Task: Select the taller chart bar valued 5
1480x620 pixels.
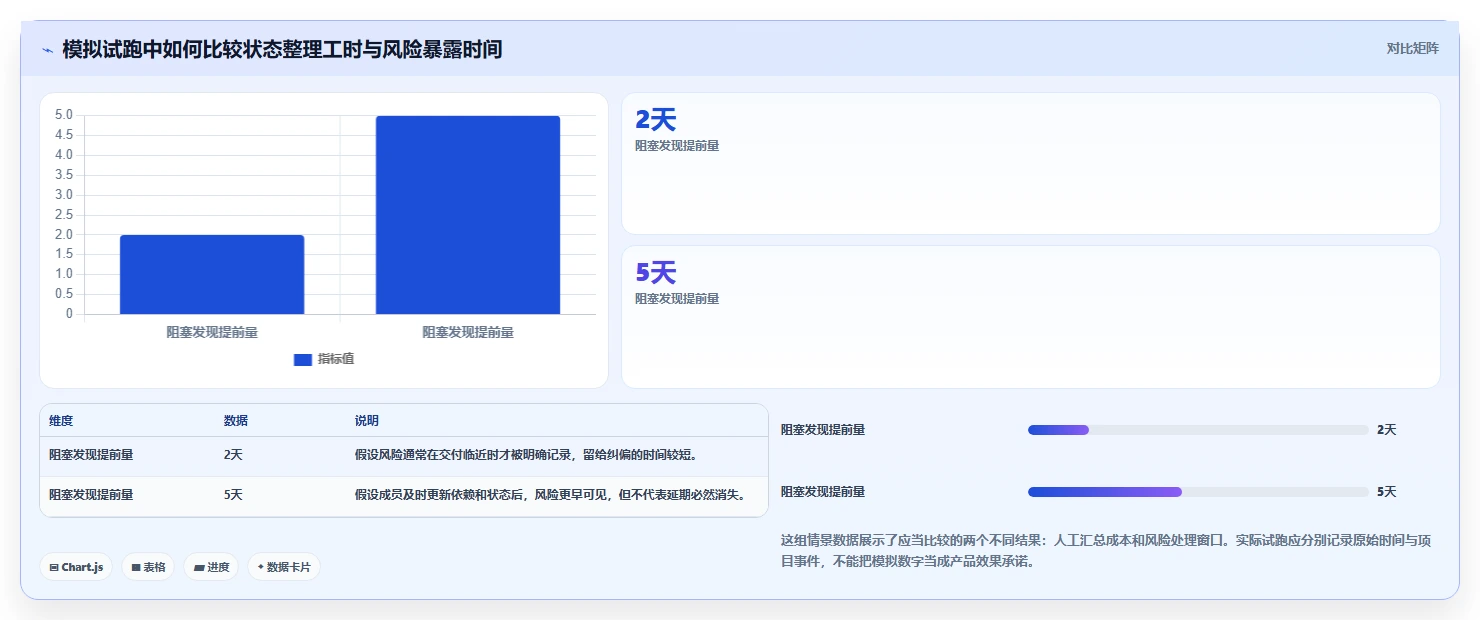Action: pyautogui.click(x=468, y=215)
